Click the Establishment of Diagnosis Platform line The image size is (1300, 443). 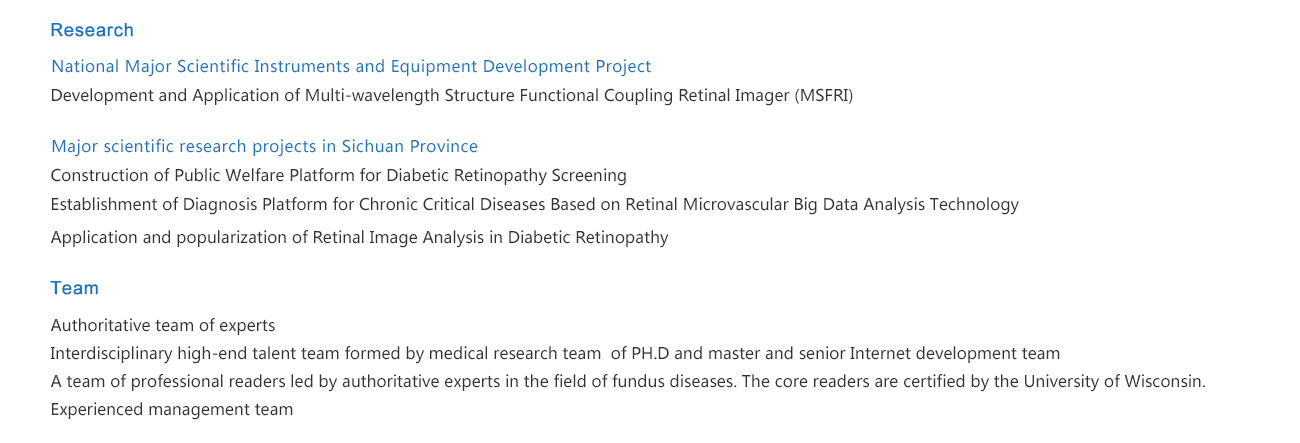tap(535, 205)
